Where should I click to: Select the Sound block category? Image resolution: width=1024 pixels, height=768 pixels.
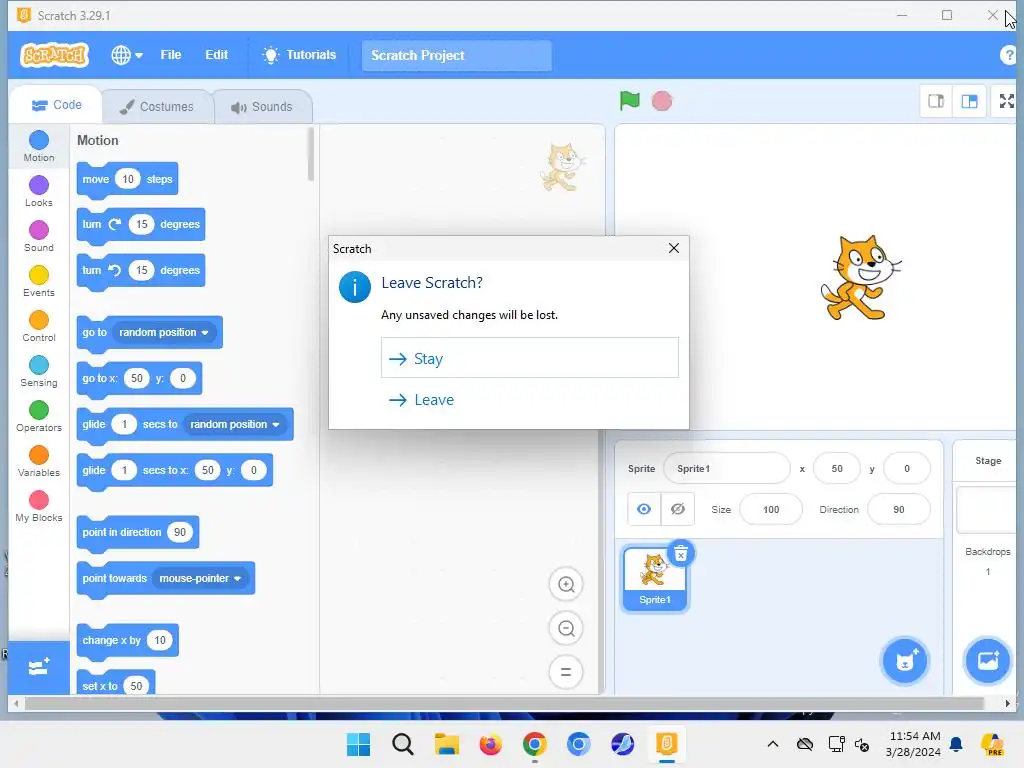tap(39, 236)
